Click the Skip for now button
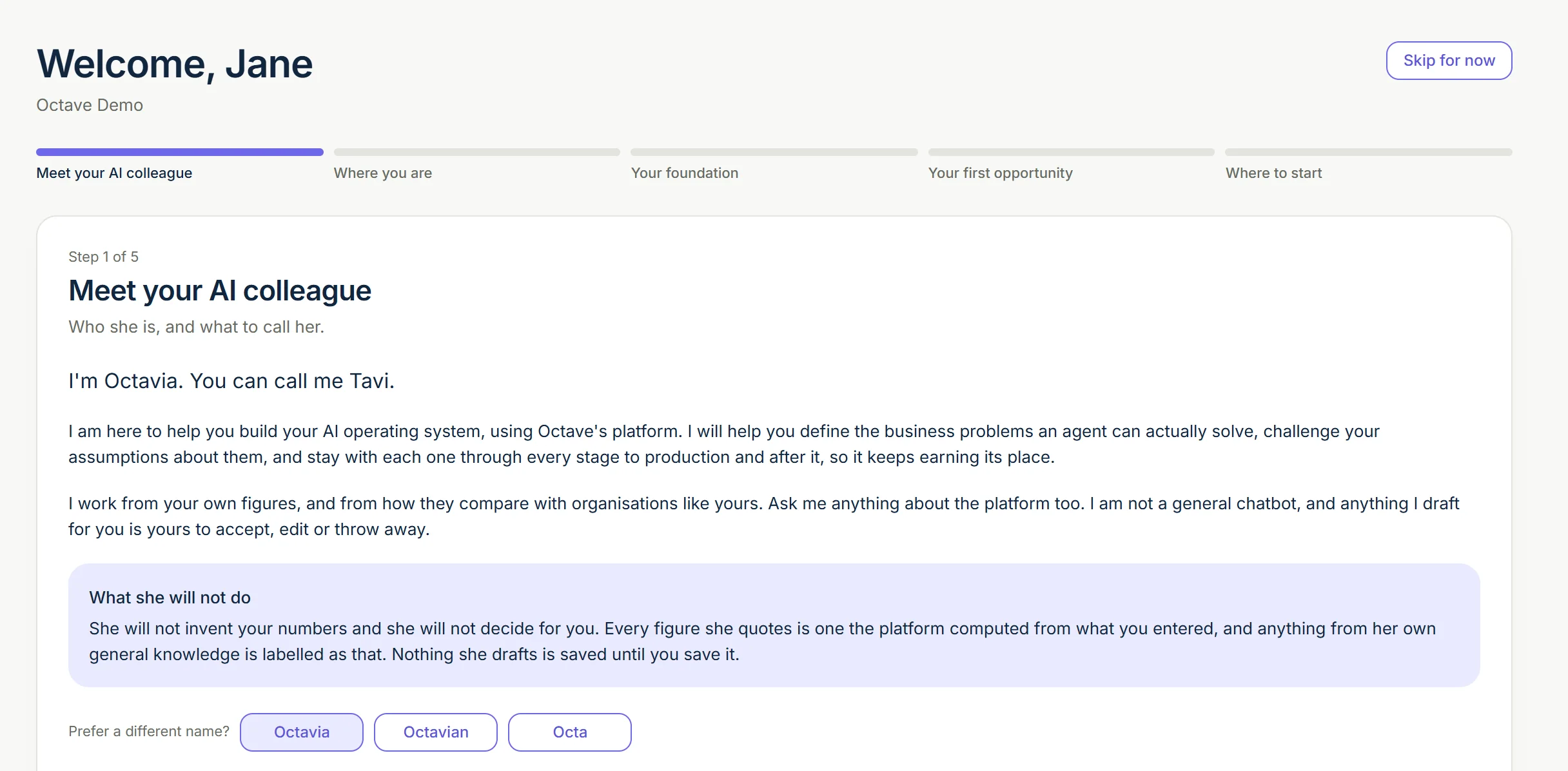Viewport: 1568px width, 771px height. pyautogui.click(x=1449, y=61)
